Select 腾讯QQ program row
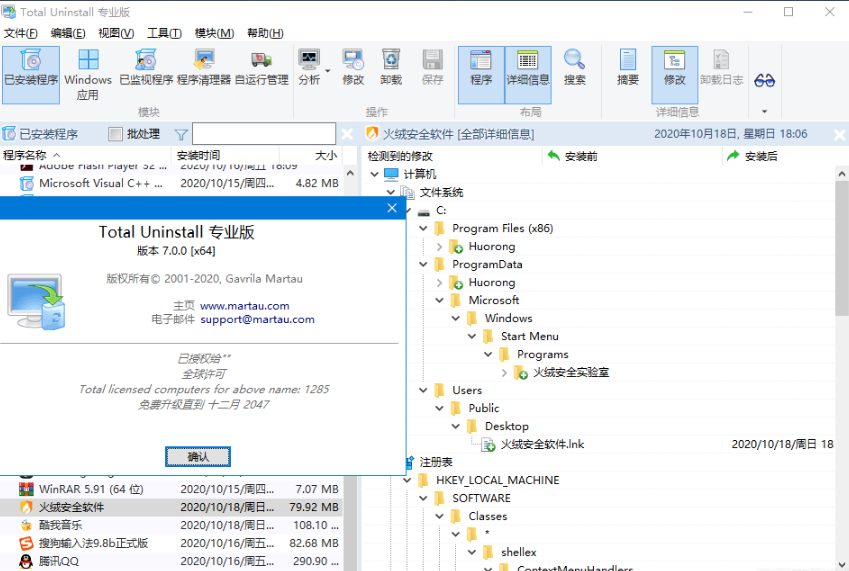This screenshot has height=571, width=849. click(x=171, y=561)
